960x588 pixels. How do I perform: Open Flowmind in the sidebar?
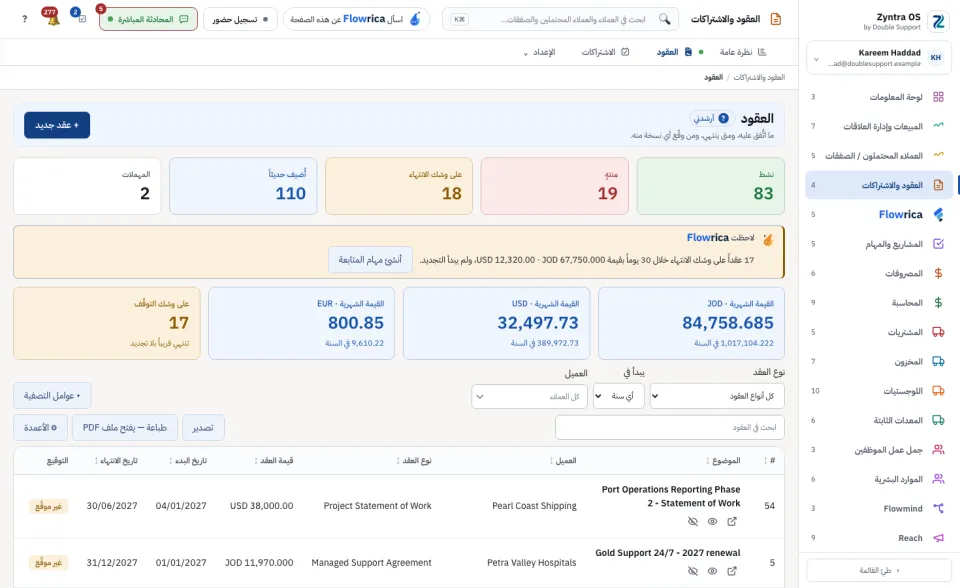click(x=879, y=508)
